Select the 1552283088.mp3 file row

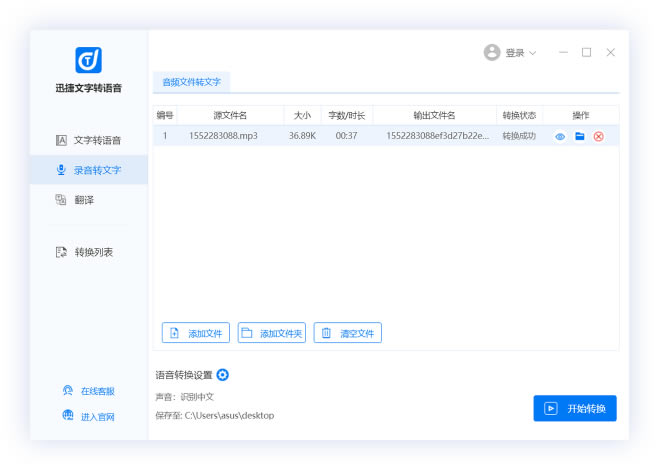pyautogui.click(x=330, y=136)
